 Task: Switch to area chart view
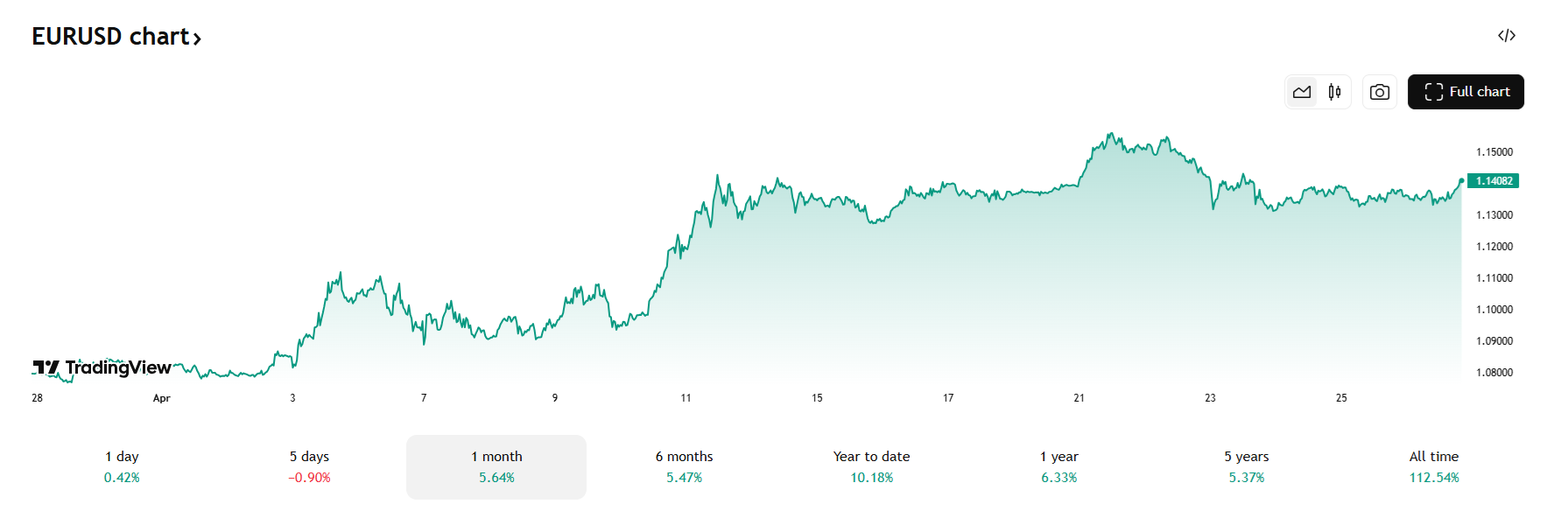point(1302,92)
